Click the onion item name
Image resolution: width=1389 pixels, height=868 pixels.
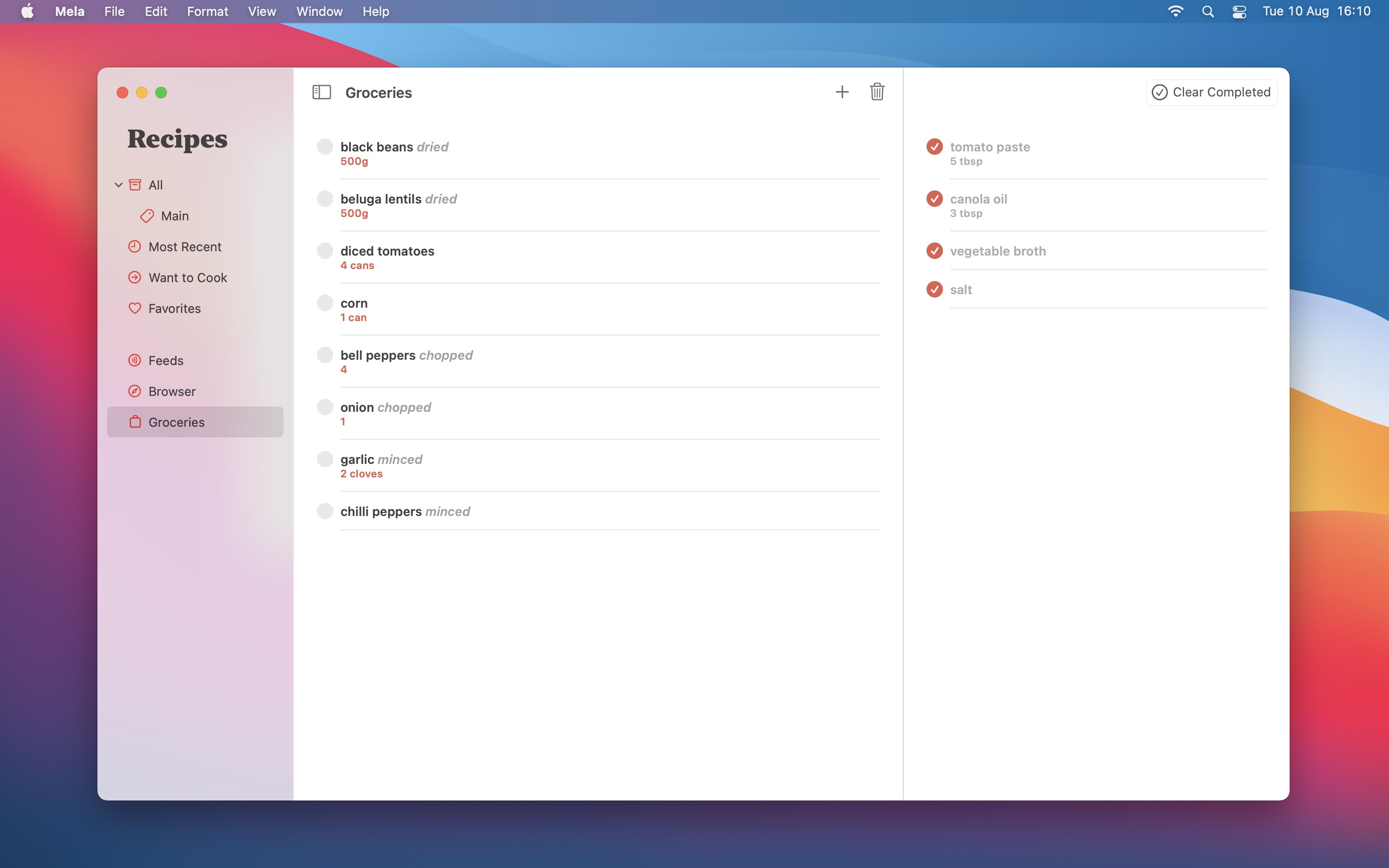tap(357, 407)
